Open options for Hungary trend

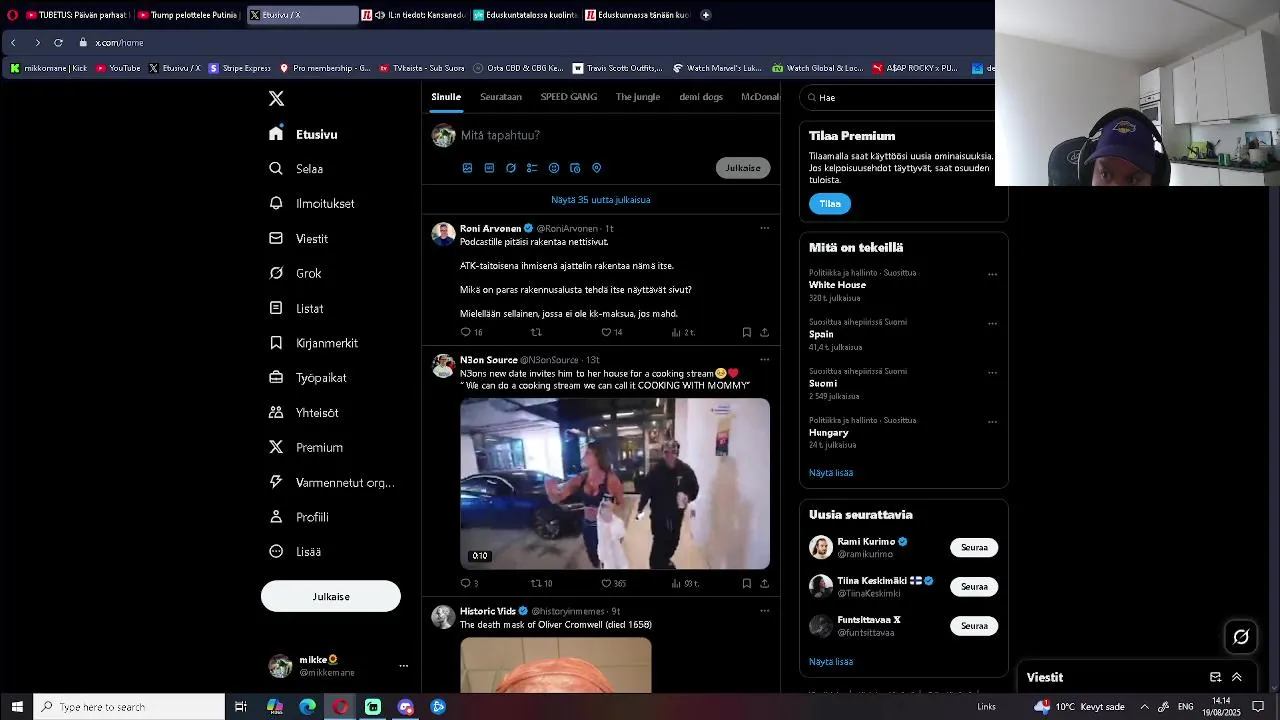tap(993, 421)
